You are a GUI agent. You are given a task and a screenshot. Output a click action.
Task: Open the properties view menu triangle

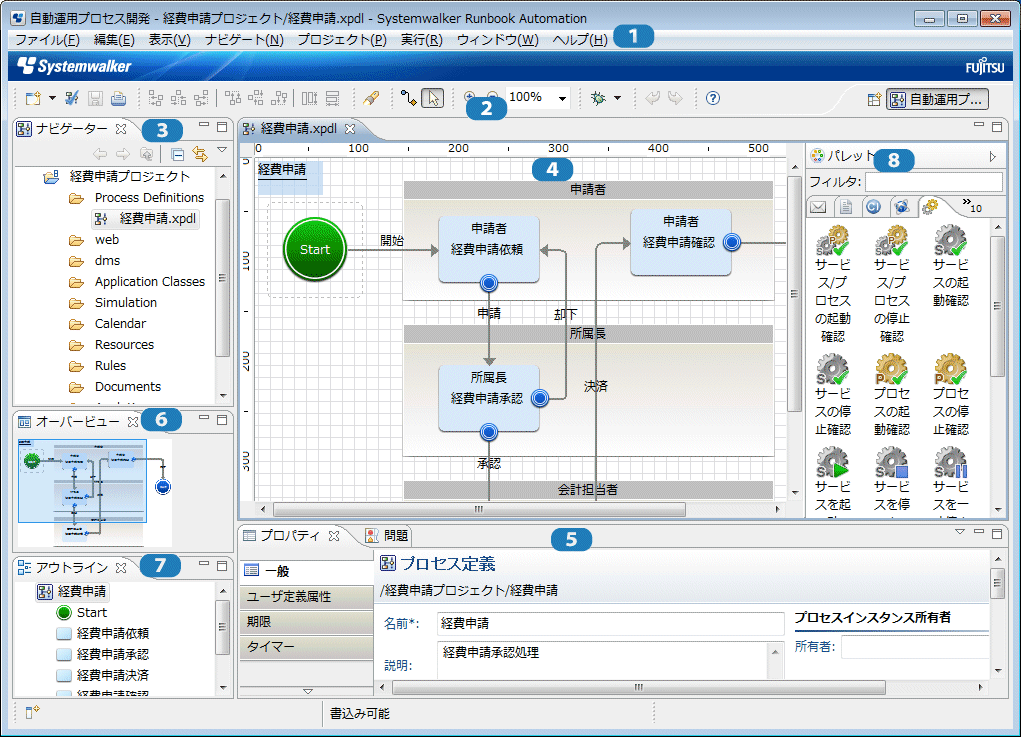coord(960,532)
